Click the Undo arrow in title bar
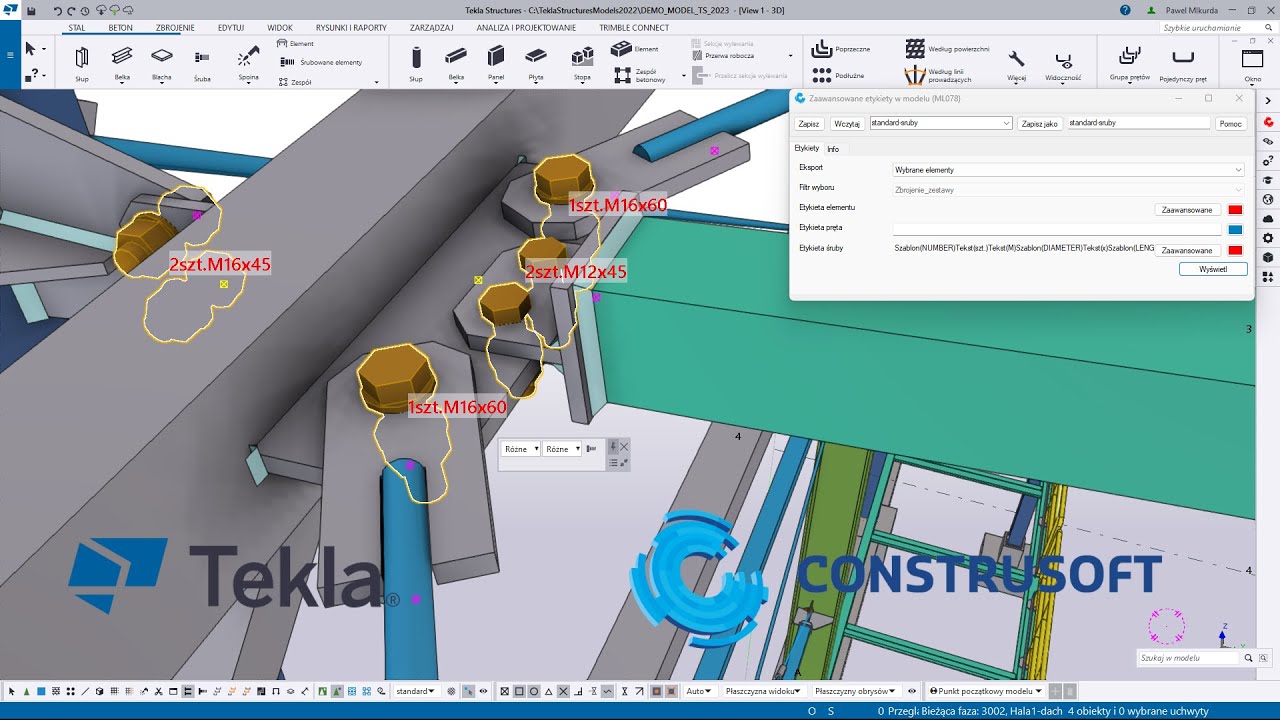 (x=58, y=10)
